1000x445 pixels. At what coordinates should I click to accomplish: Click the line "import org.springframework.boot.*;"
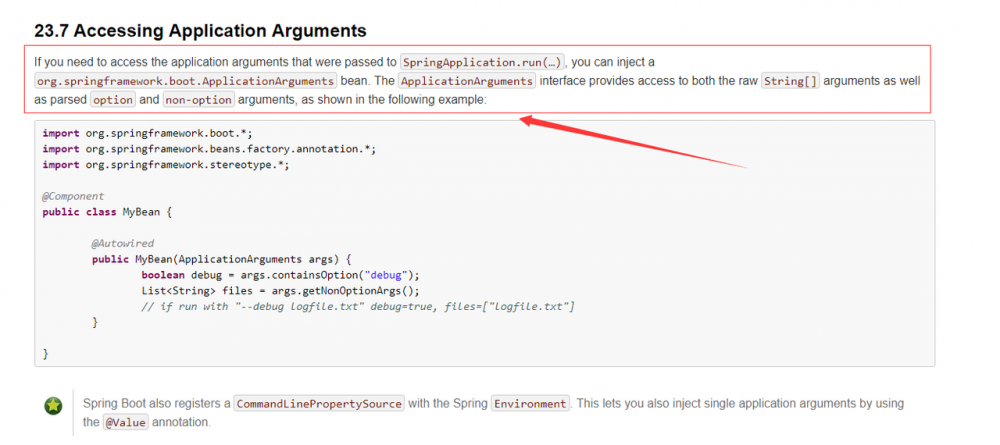148,133
